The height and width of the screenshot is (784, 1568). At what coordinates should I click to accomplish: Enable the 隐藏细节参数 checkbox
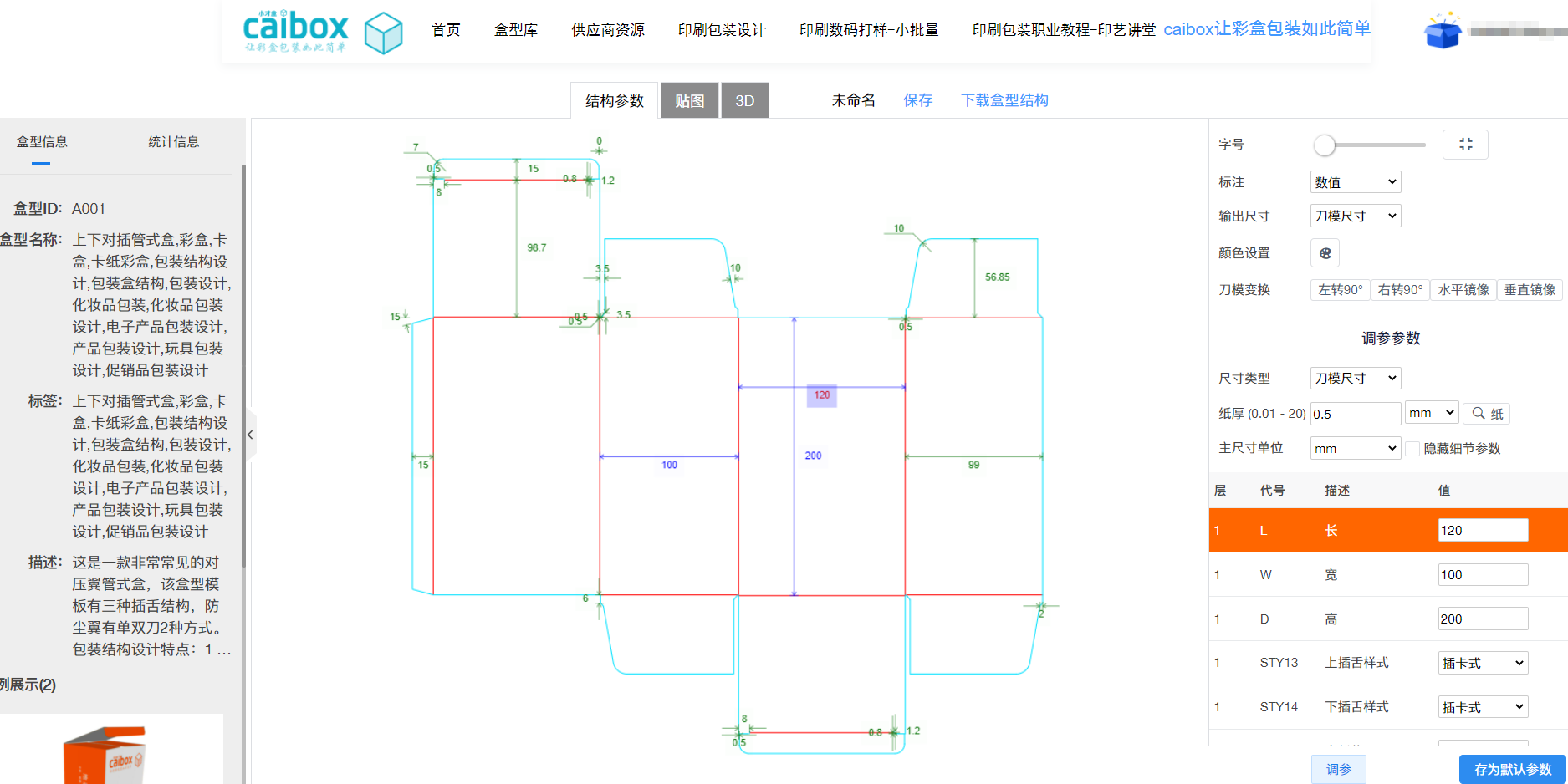coord(1412,449)
